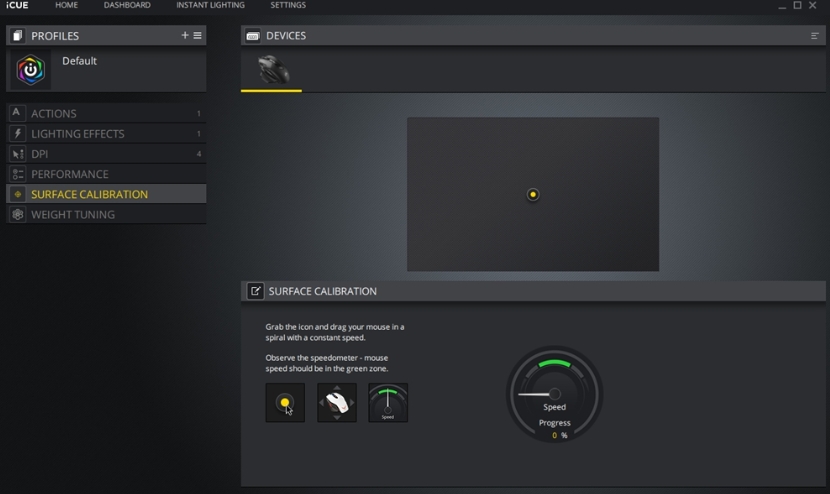830x494 pixels.
Task: Open the LIGHTING EFFECTS section
Action: point(106,133)
